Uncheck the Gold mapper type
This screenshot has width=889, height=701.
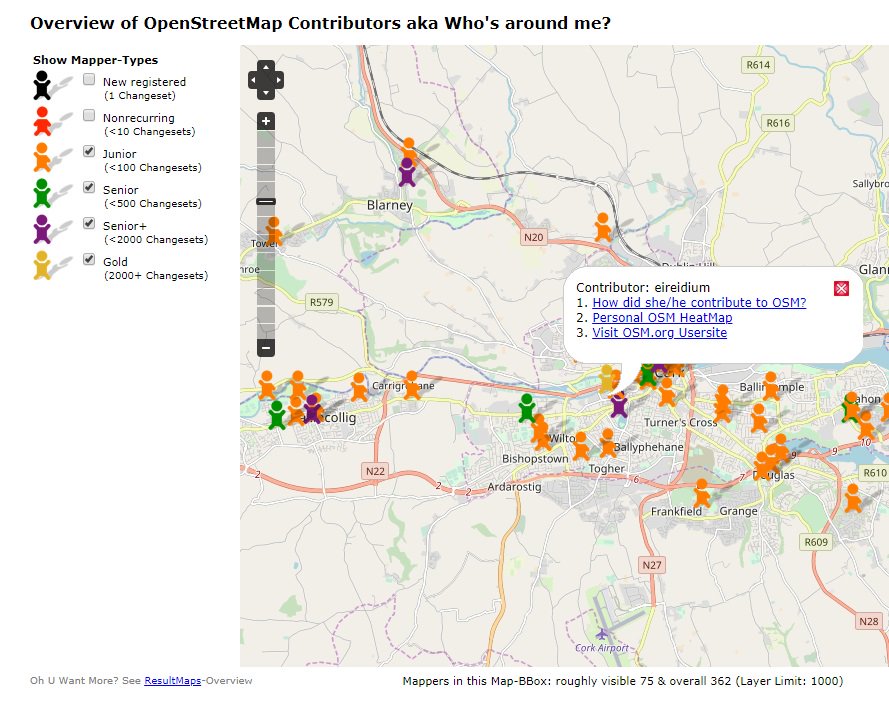[x=89, y=259]
